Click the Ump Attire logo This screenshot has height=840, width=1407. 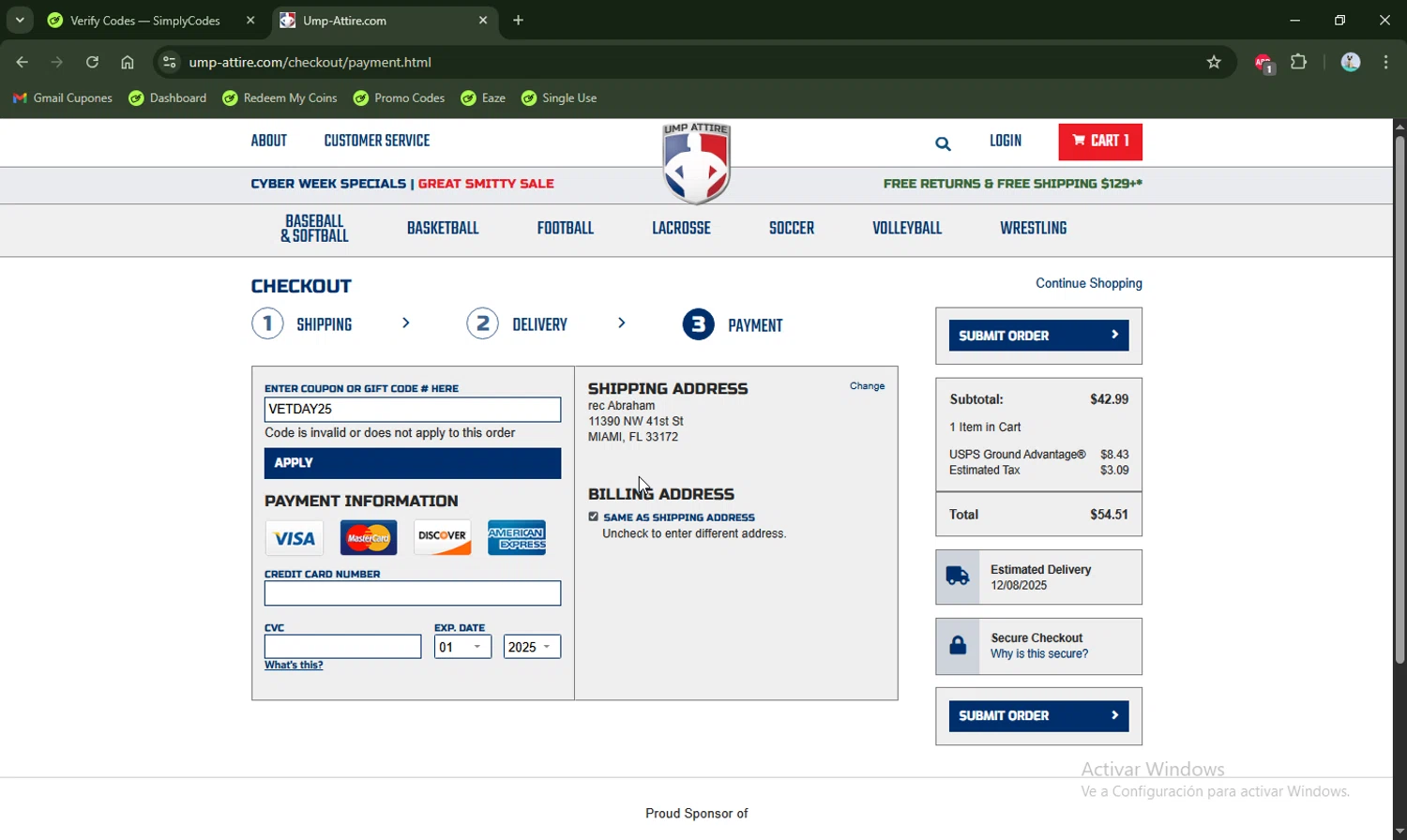[x=696, y=163]
